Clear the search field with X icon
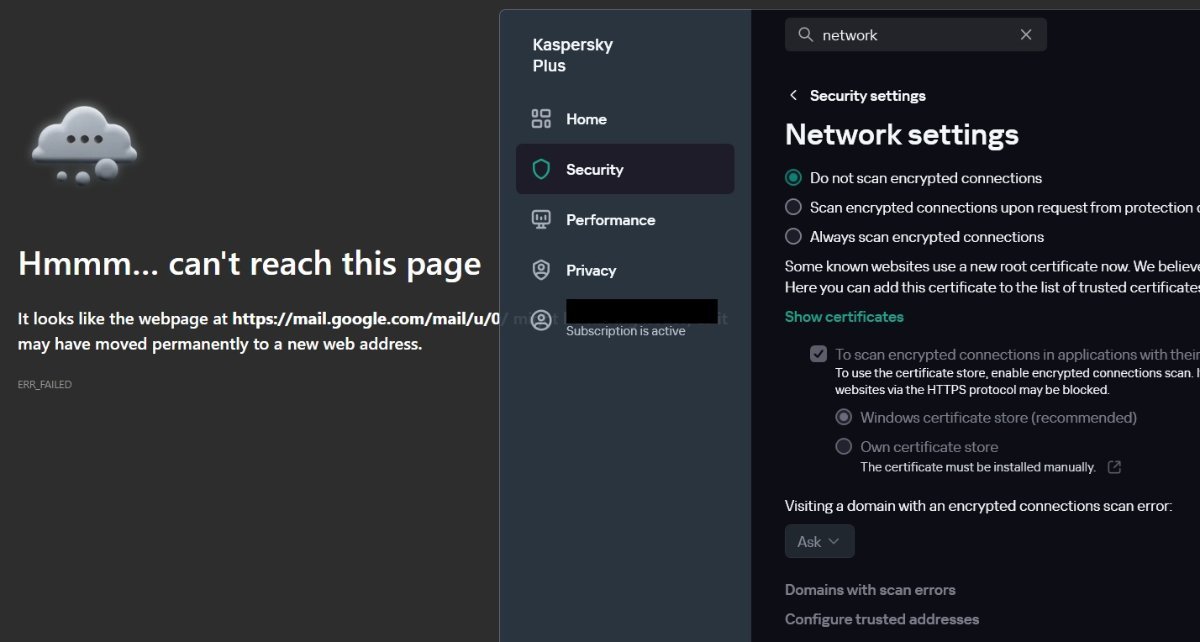This screenshot has width=1200, height=642. pyautogui.click(x=1026, y=35)
